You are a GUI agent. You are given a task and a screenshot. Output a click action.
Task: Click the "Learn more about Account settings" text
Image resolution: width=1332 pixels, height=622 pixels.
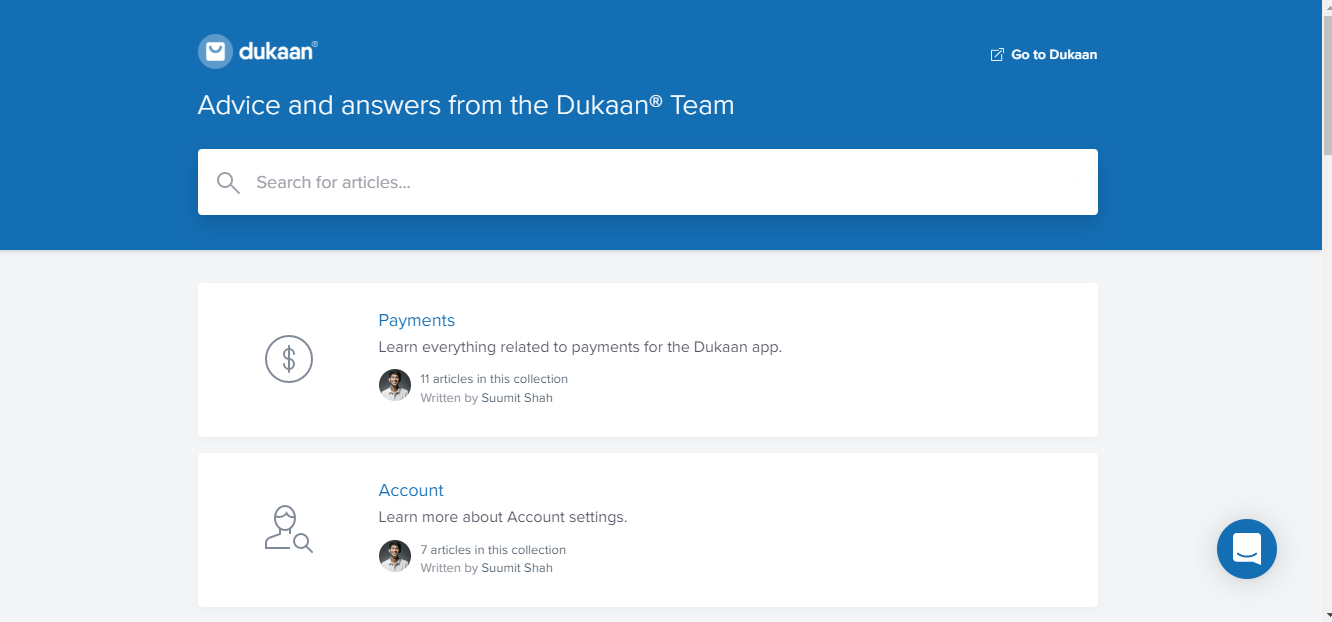coord(502,517)
